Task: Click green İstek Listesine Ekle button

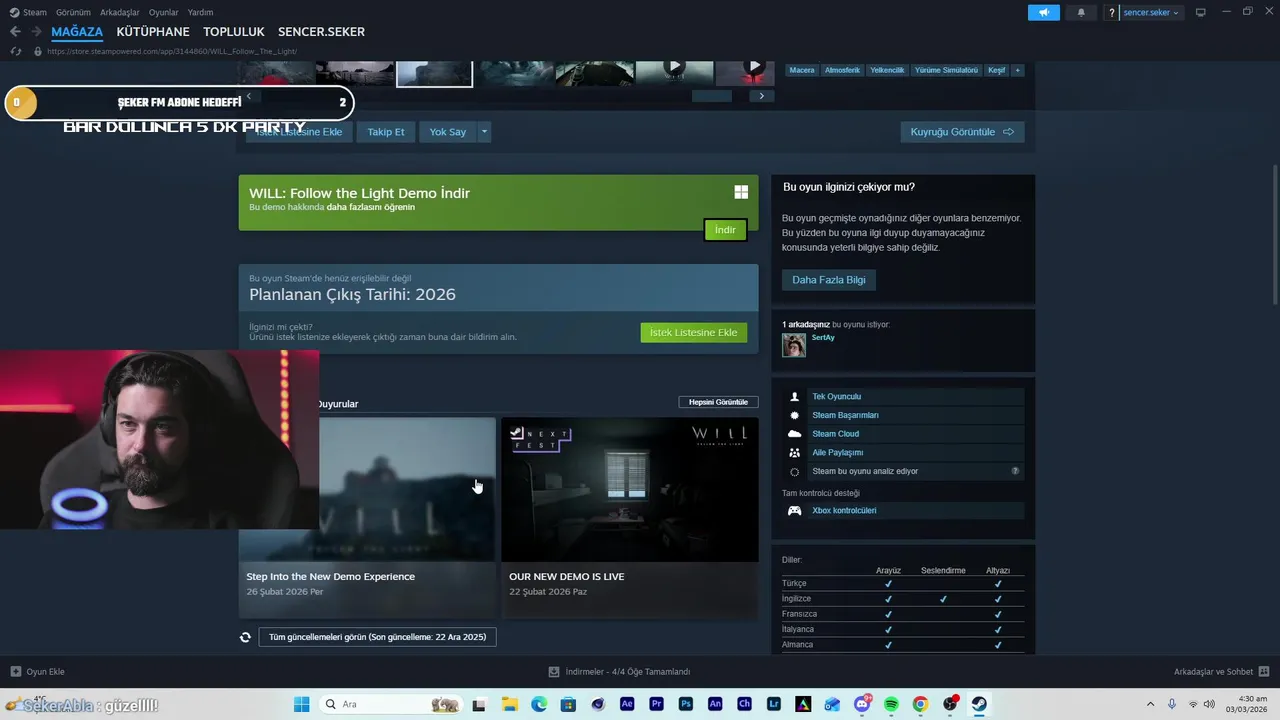Action: click(693, 332)
